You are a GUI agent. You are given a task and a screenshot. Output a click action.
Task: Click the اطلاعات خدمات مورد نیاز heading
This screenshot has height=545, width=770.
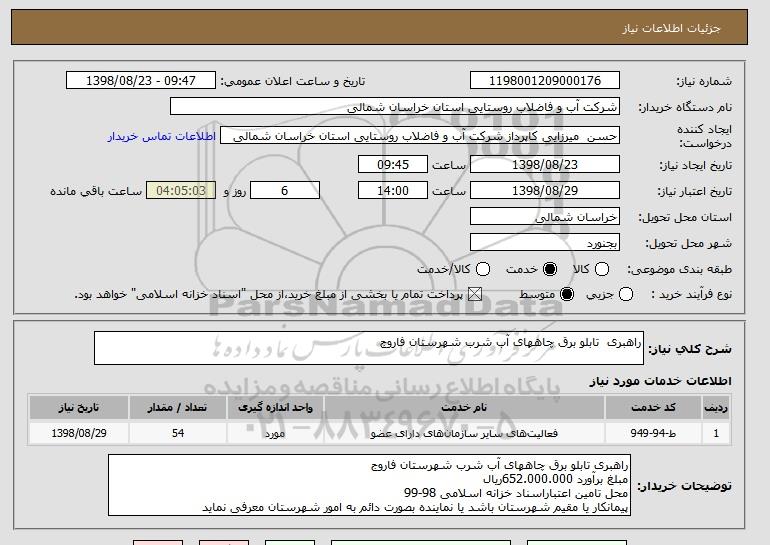660,381
